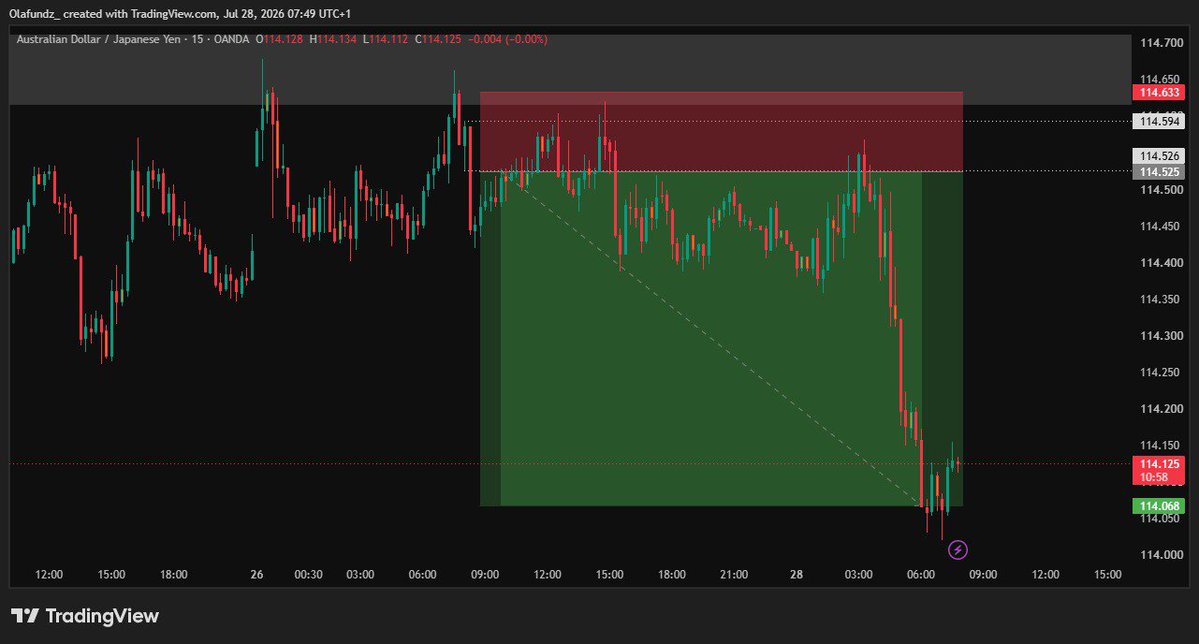Select the green profit zone of the short position
Screen dimensions: 1199x644
pyautogui.click(x=721, y=339)
